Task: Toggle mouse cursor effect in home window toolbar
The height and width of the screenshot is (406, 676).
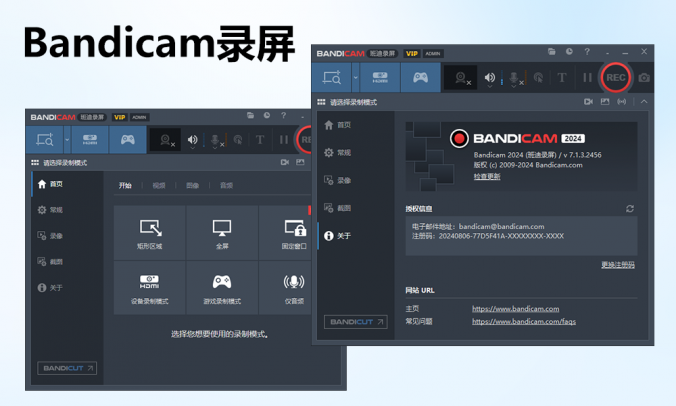Action: [238, 140]
